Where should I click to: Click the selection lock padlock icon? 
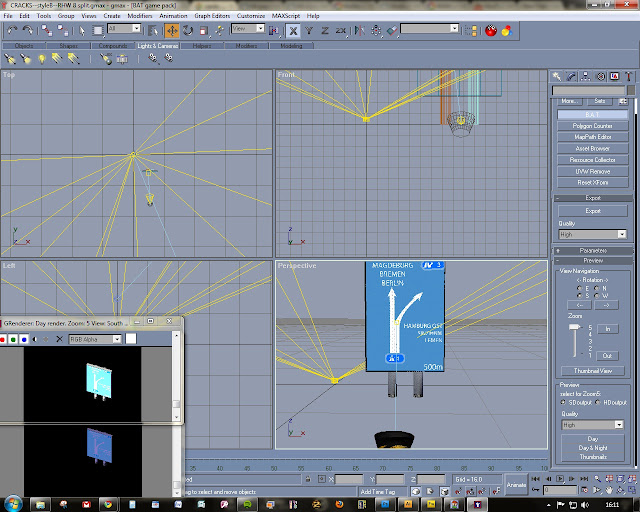pyautogui.click(x=308, y=479)
